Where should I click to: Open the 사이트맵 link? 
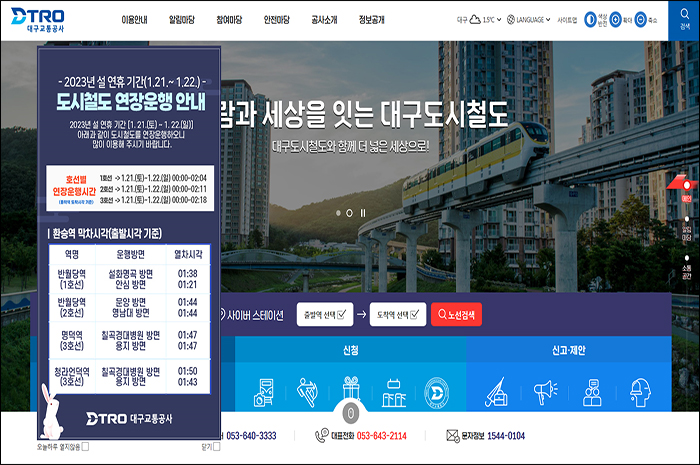coord(567,20)
